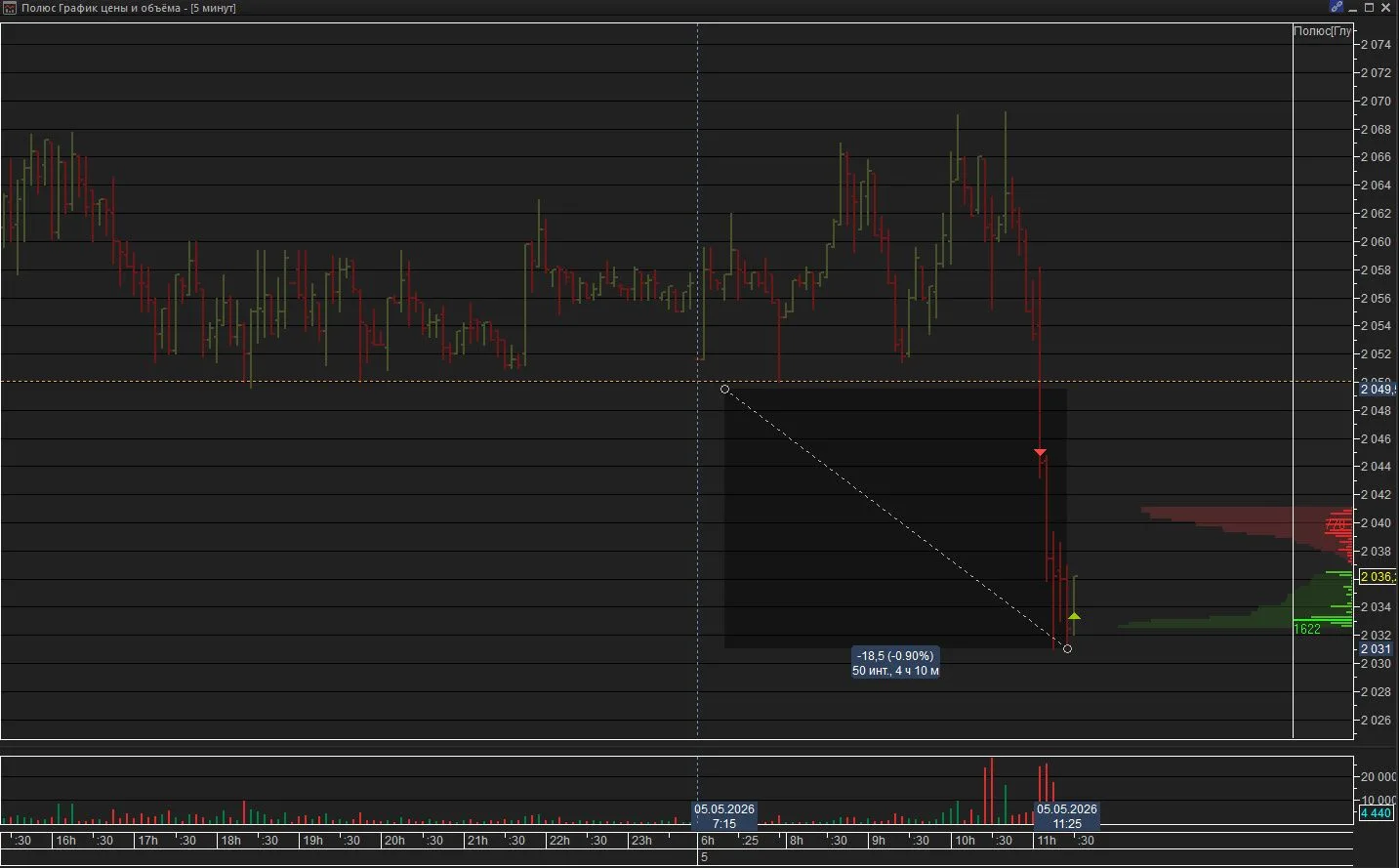
Task: Select the measurement line's upper start handle
Action: pyautogui.click(x=724, y=389)
